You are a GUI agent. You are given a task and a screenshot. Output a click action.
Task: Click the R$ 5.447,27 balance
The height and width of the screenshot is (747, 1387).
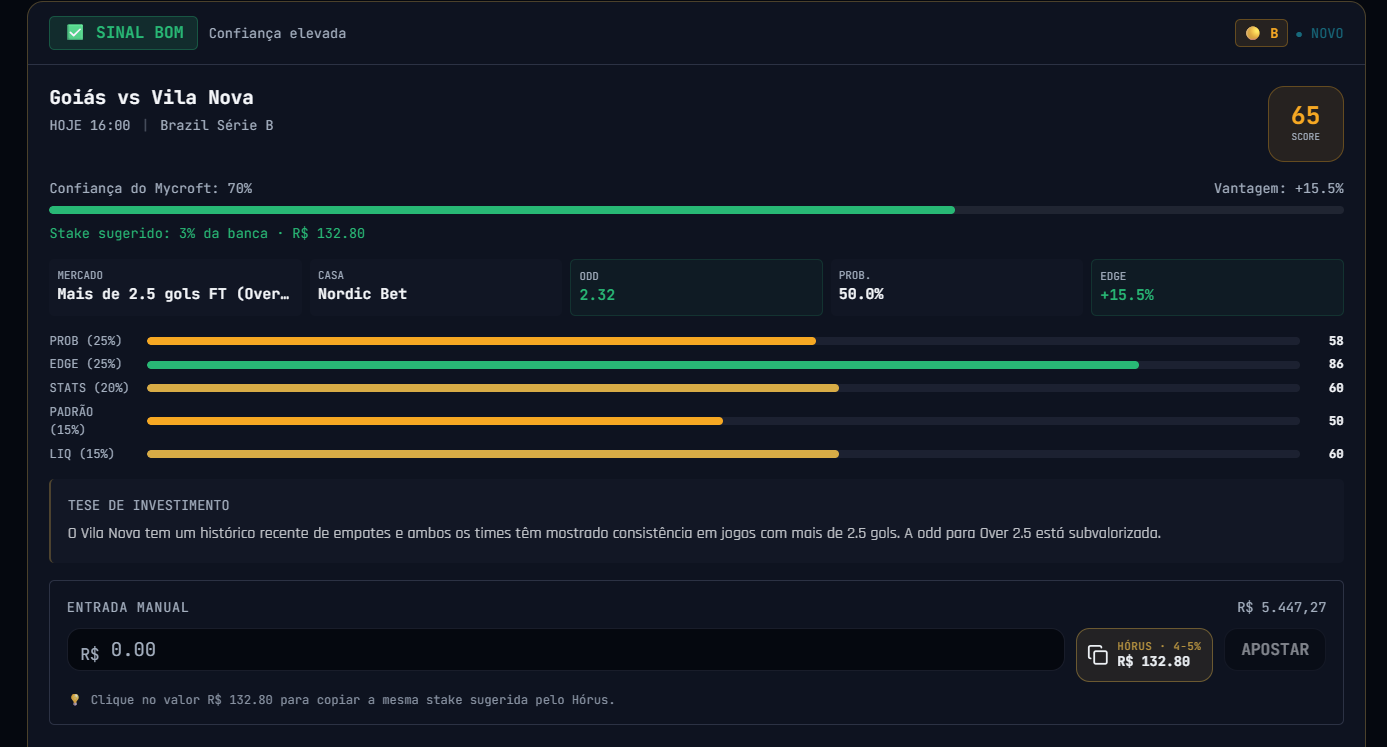click(1281, 607)
